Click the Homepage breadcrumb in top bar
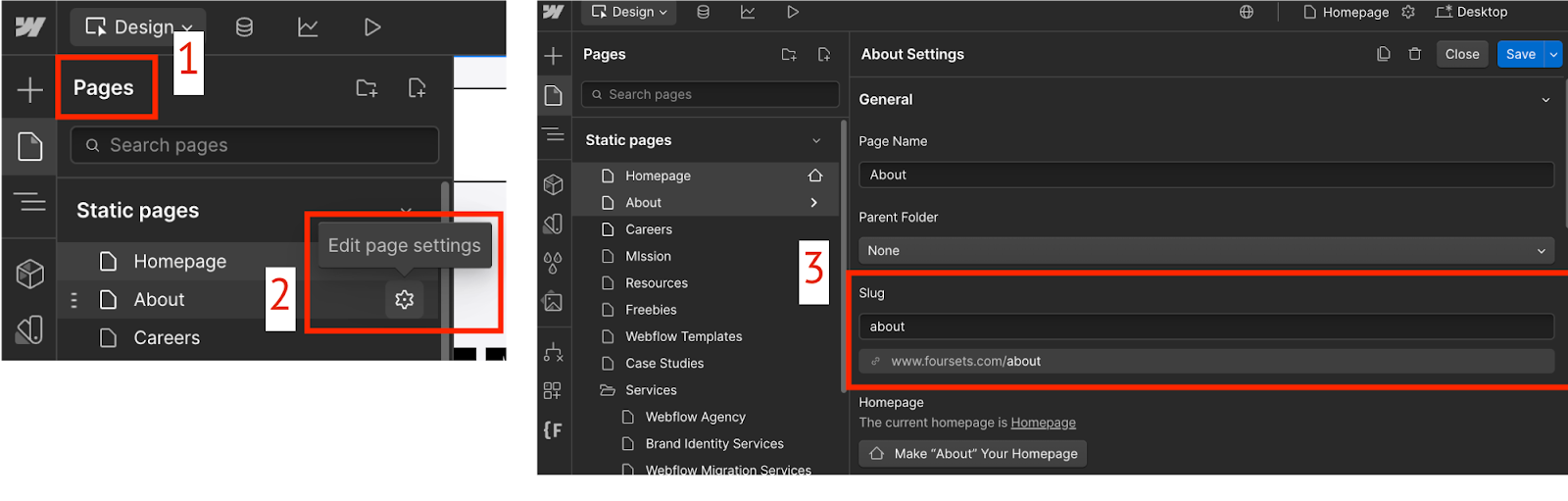 click(1346, 12)
